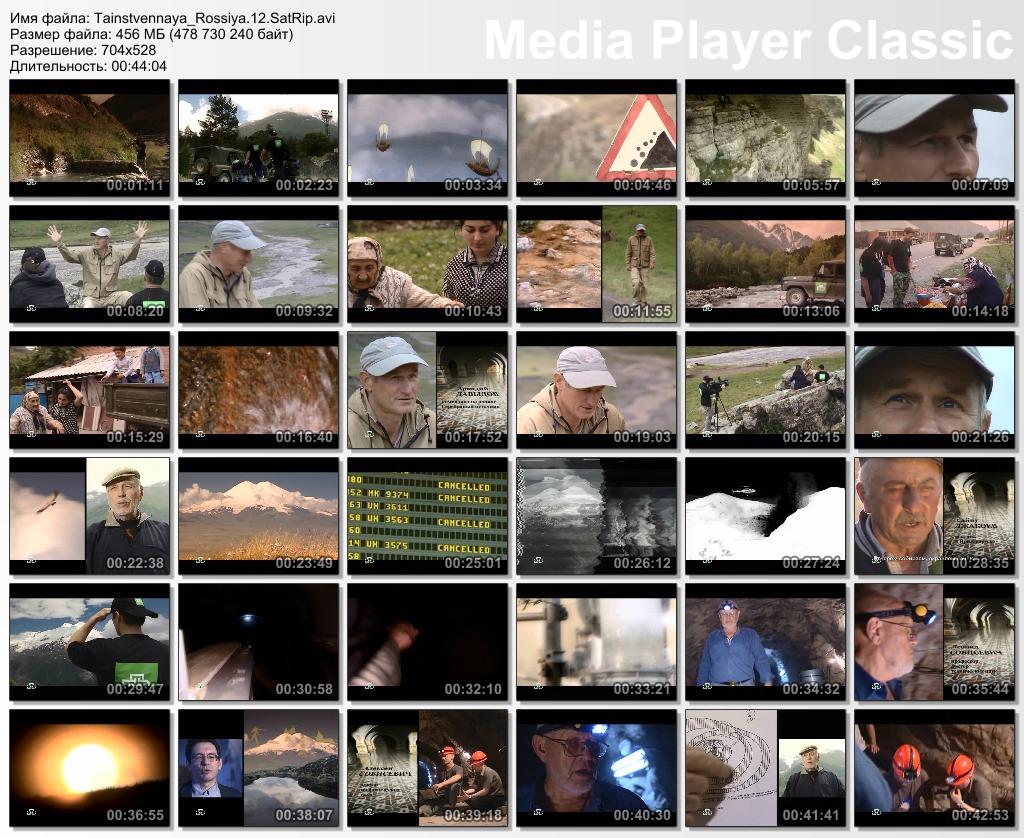Click the bright sun thumbnail at 00:36:55
The width and height of the screenshot is (1024, 838).
(90, 768)
